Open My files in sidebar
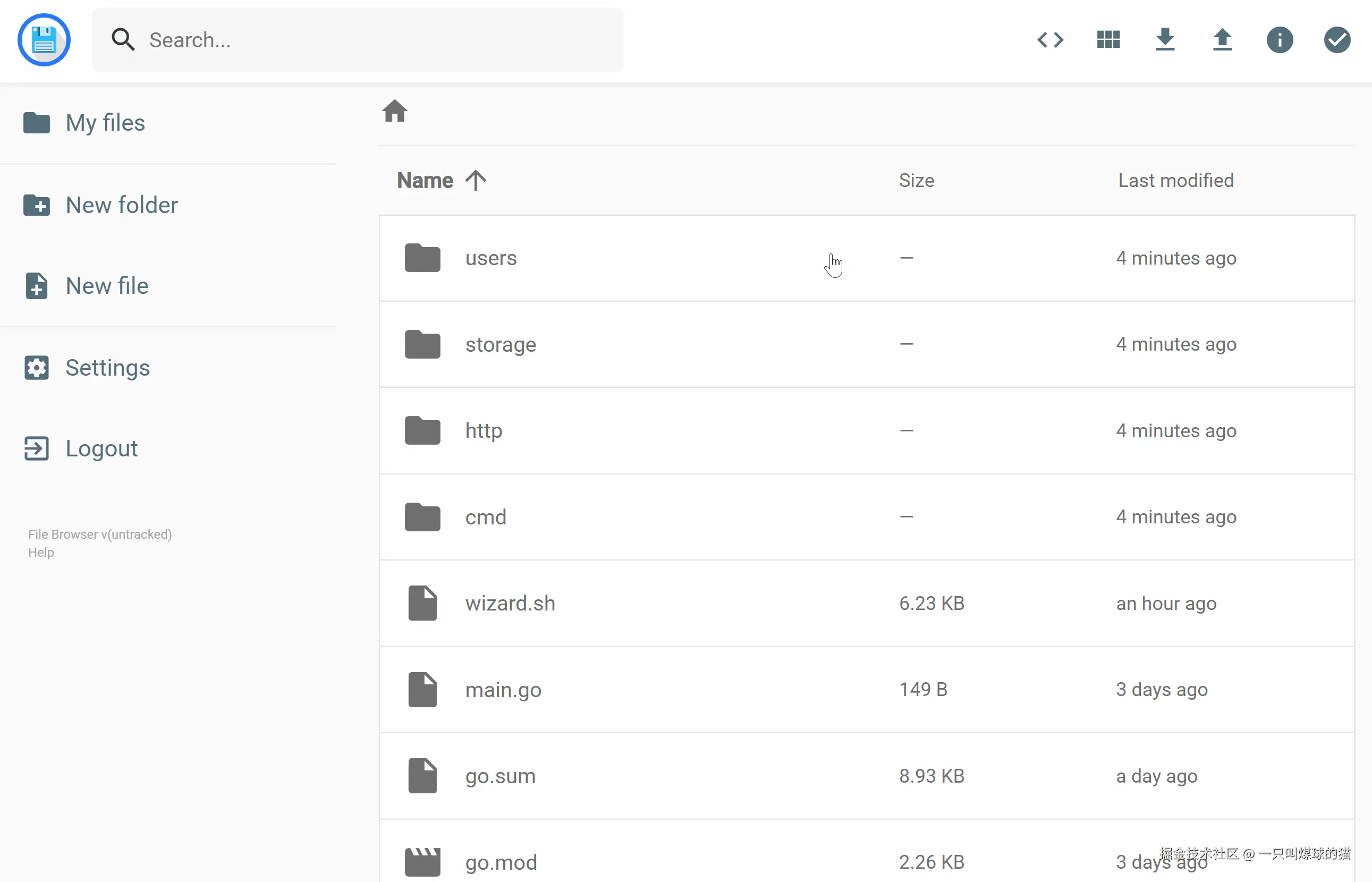Screen dimensions: 1372x882 (x=105, y=123)
